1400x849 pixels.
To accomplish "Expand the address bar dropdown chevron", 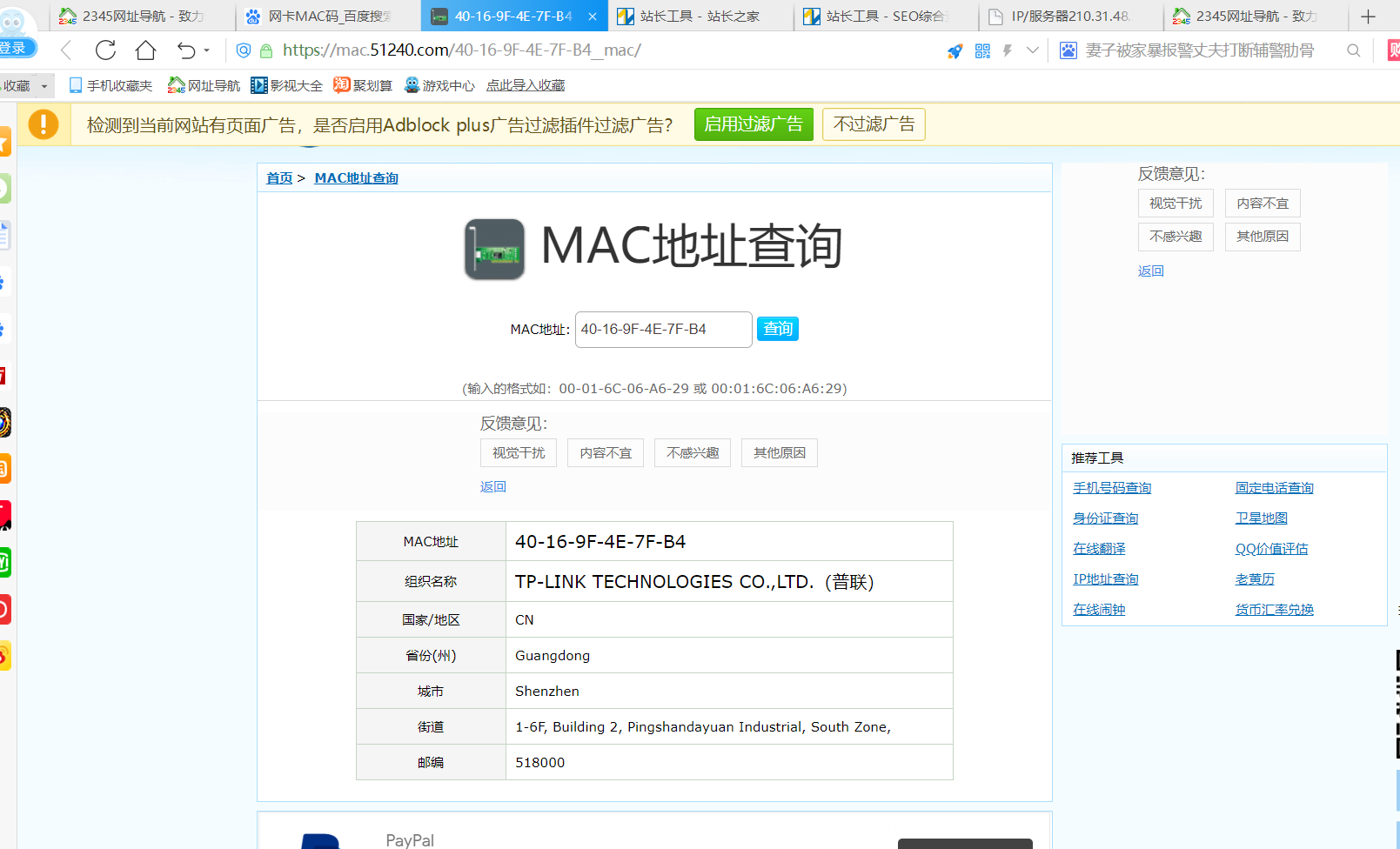I will (1033, 50).
